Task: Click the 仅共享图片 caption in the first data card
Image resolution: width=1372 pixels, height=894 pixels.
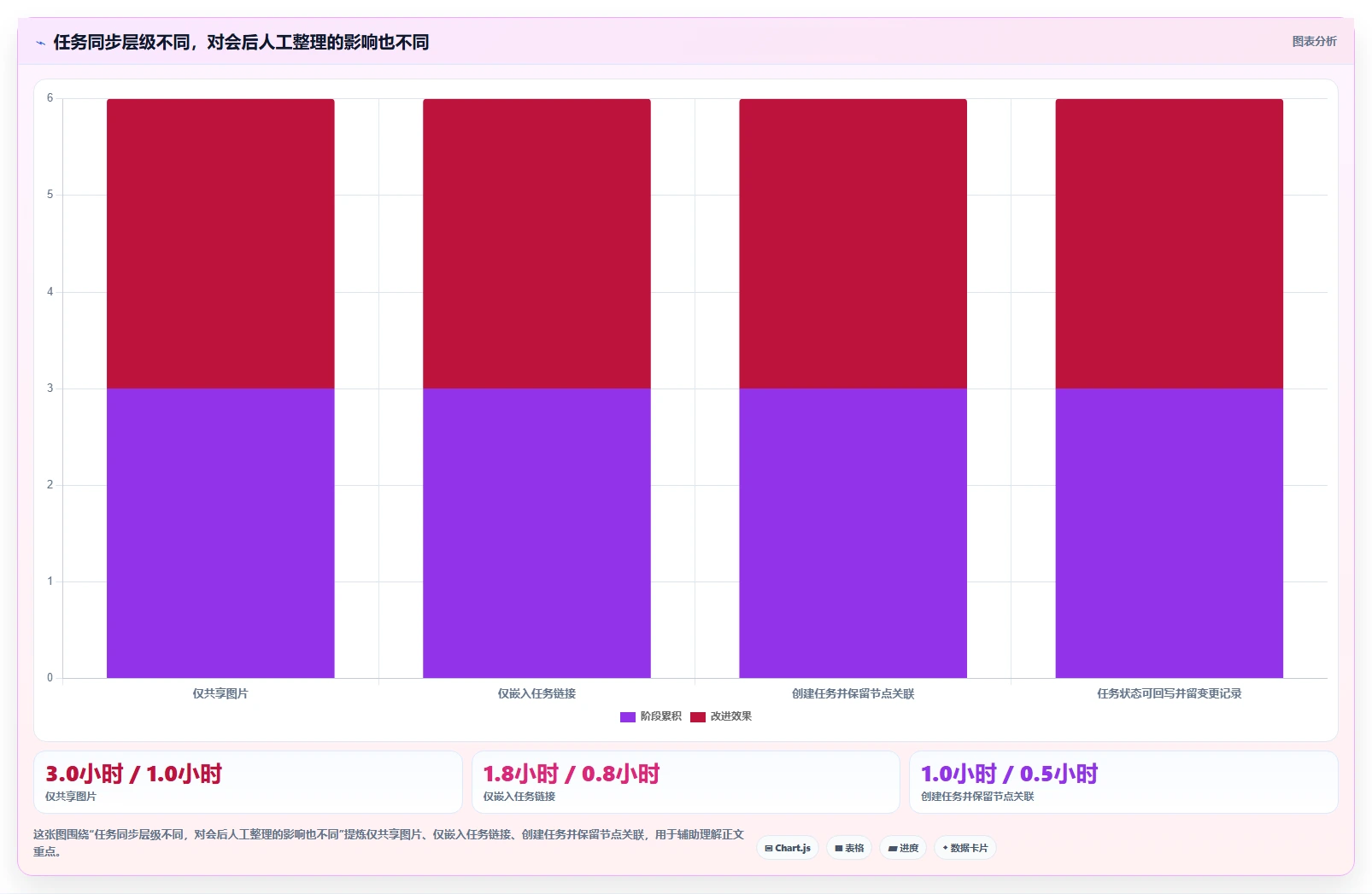Action: (x=71, y=797)
